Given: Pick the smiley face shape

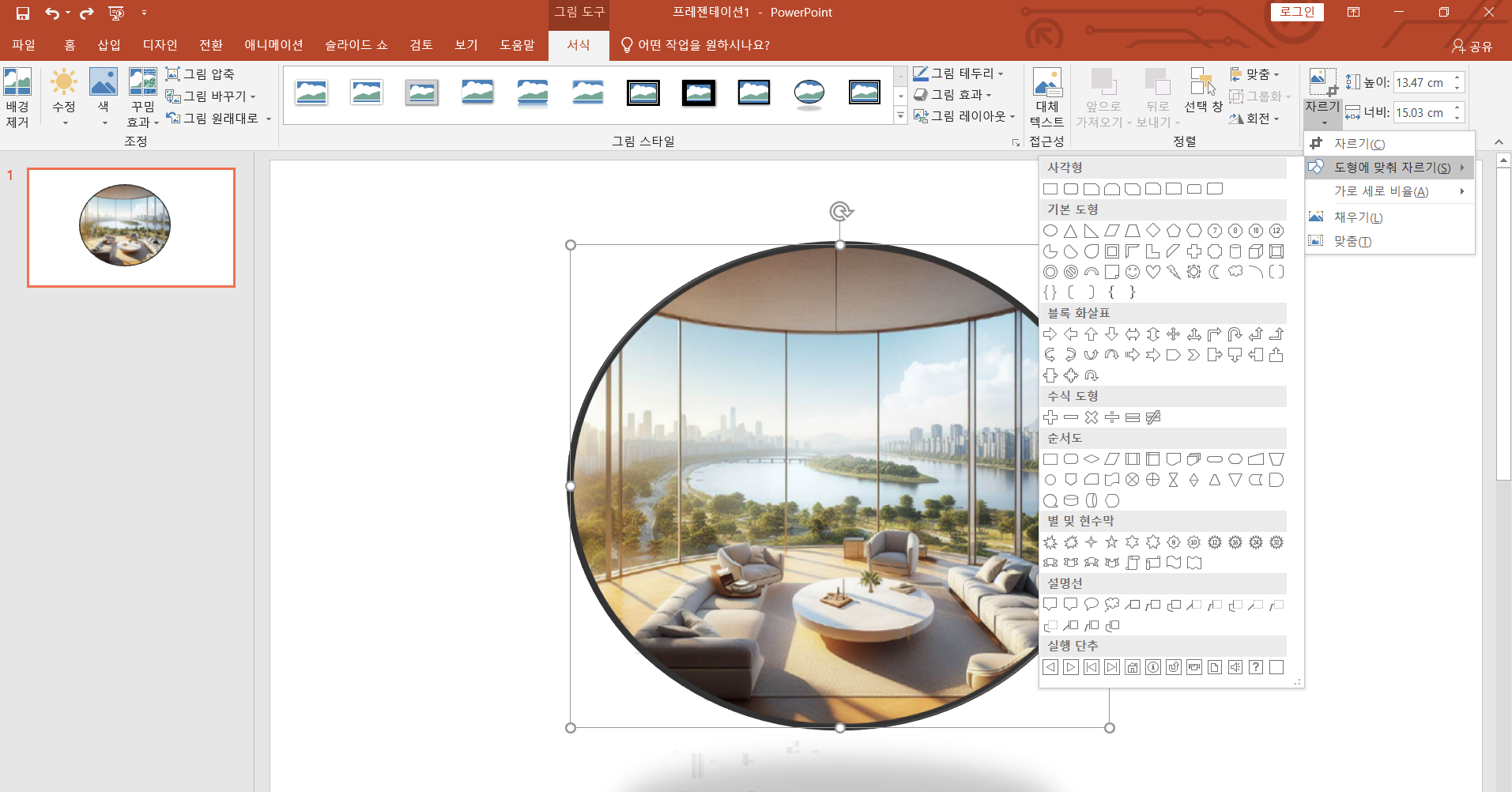Looking at the screenshot, I should pyautogui.click(x=1133, y=272).
